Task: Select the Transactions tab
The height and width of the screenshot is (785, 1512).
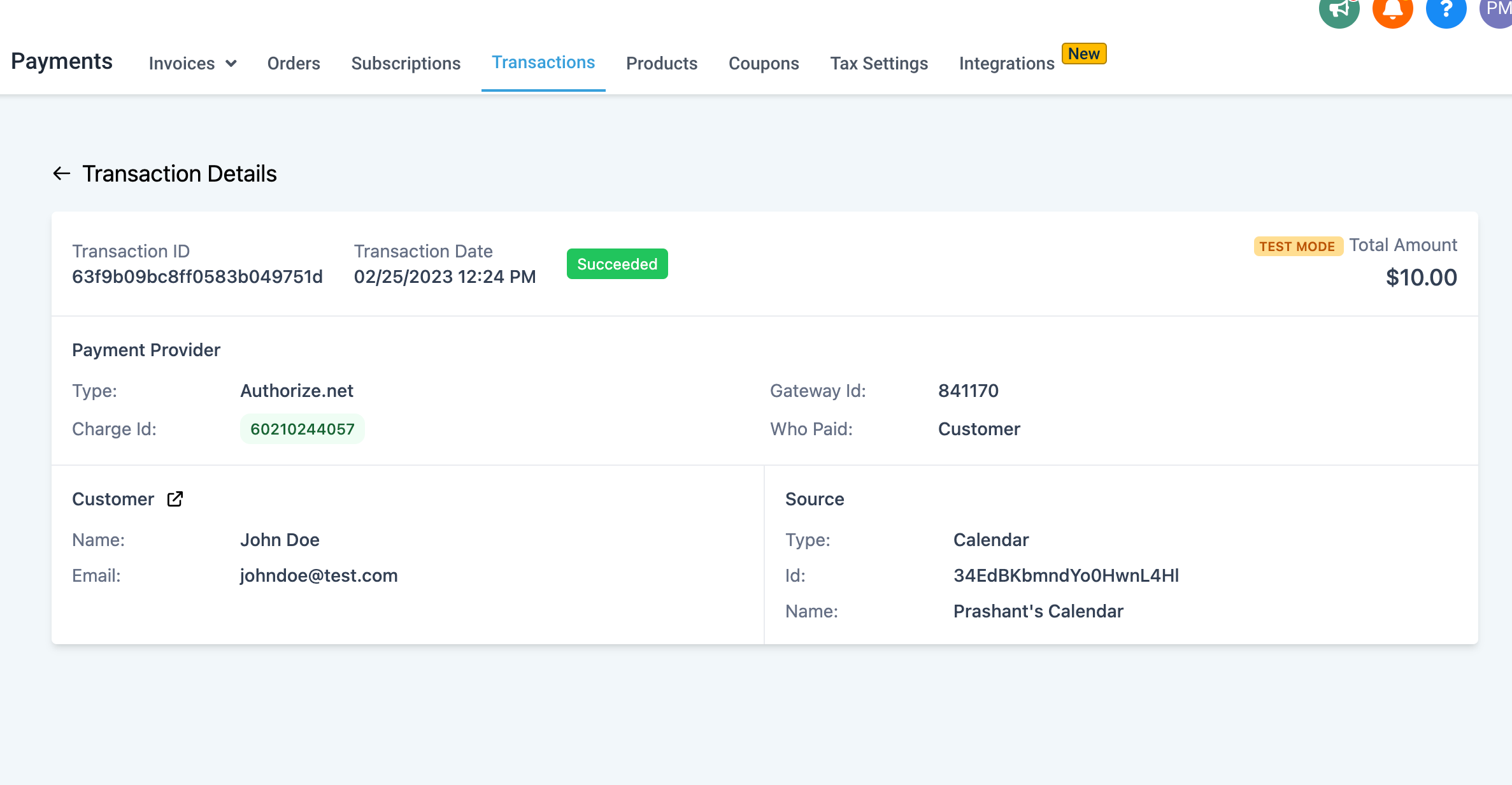Action: (x=543, y=62)
